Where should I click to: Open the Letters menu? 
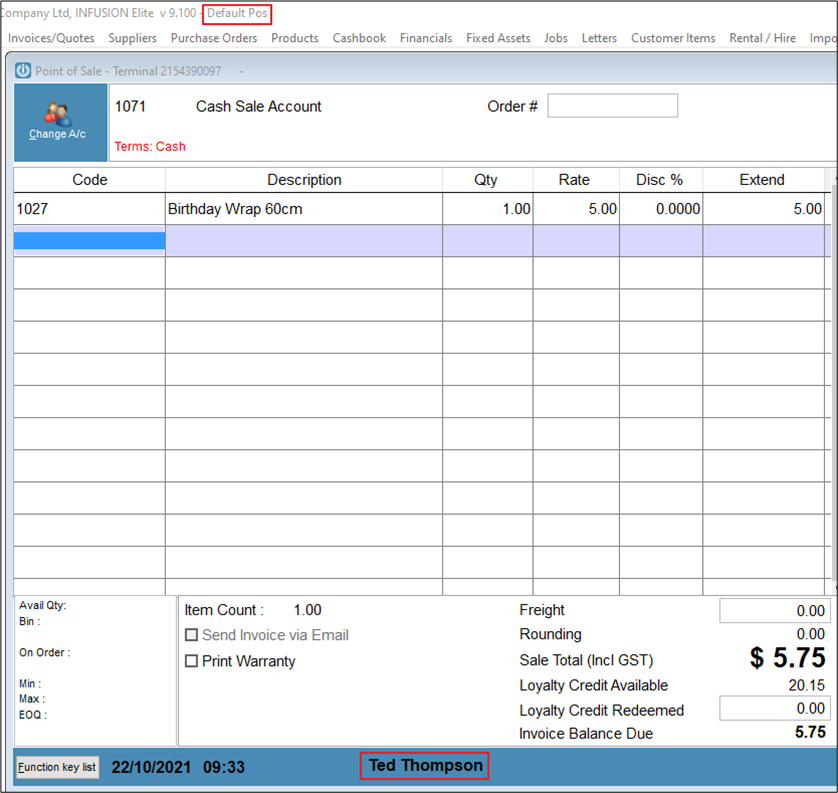pos(599,38)
